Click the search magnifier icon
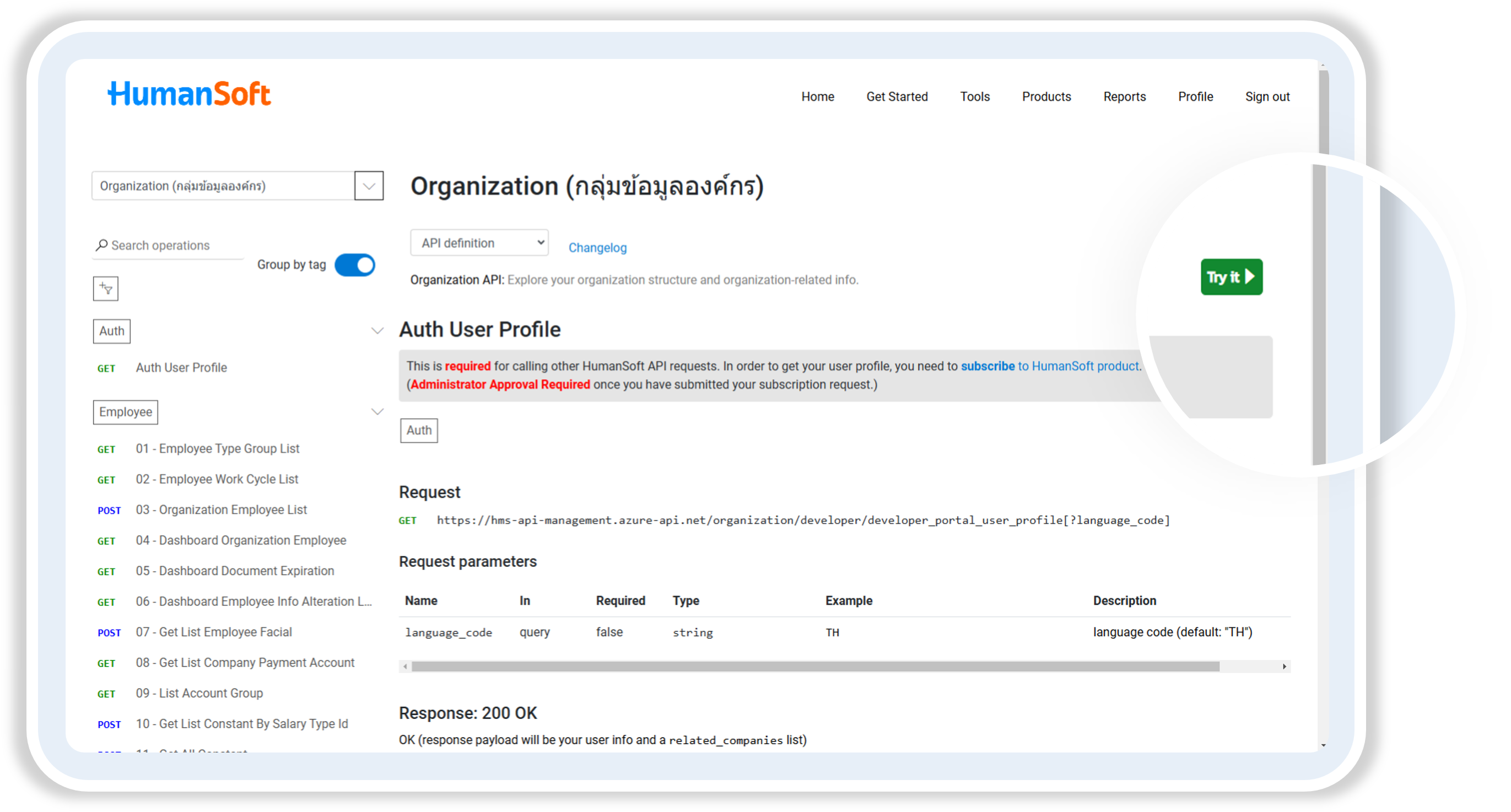Image resolution: width=1511 pixels, height=812 pixels. coord(101,245)
